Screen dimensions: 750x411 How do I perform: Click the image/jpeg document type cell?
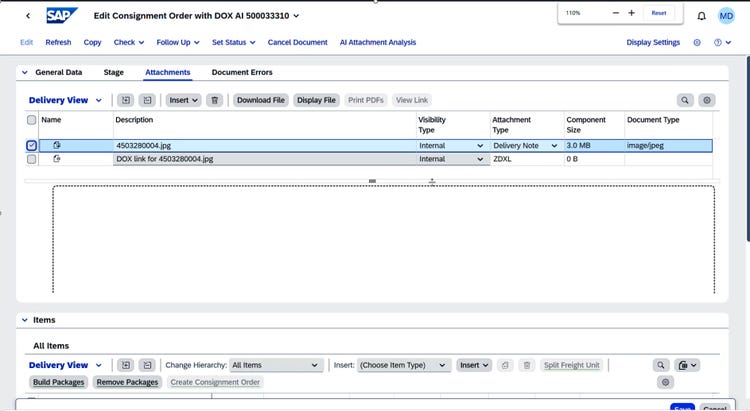click(668, 145)
